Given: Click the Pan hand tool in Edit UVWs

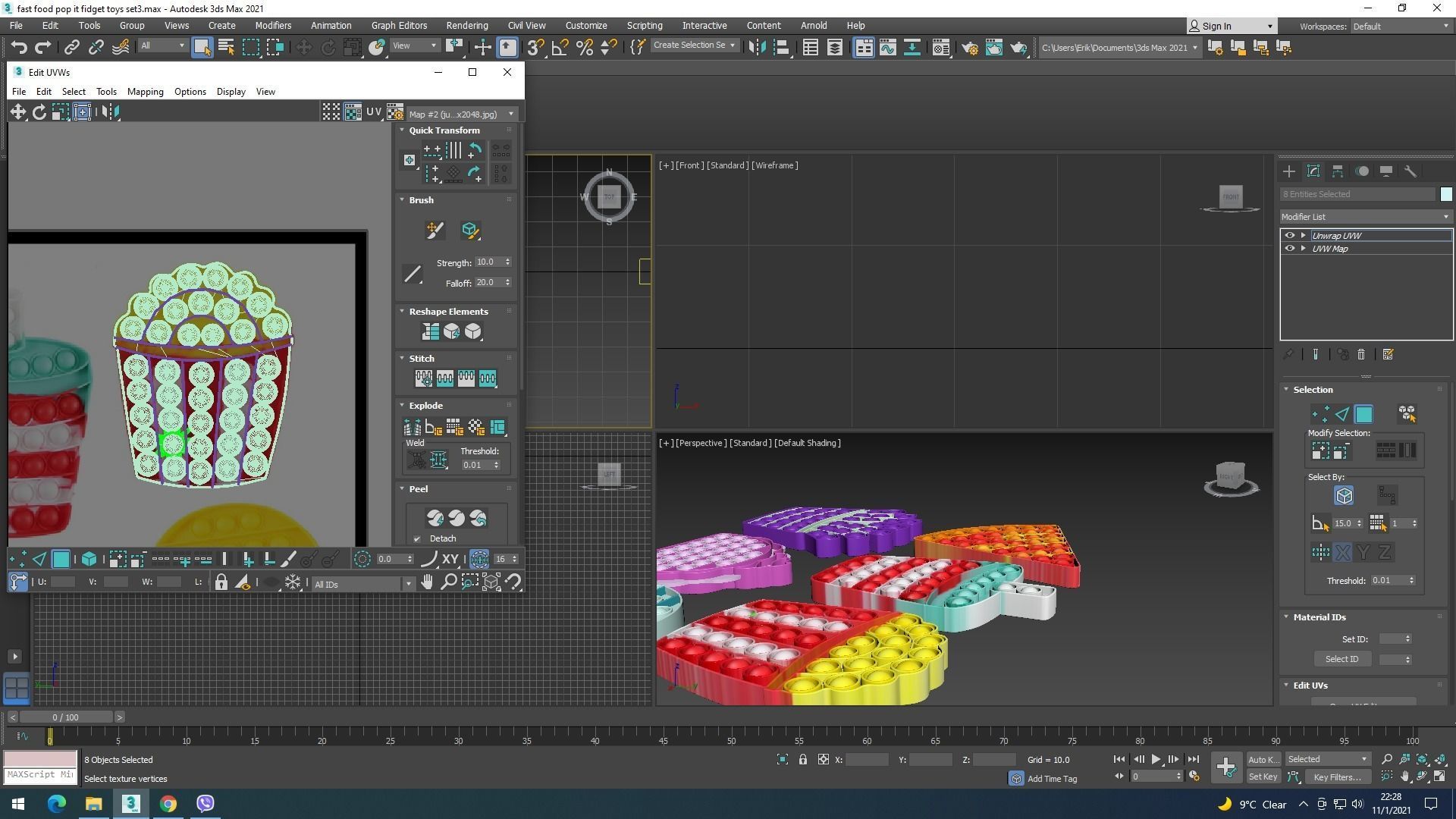Looking at the screenshot, I should 427,582.
